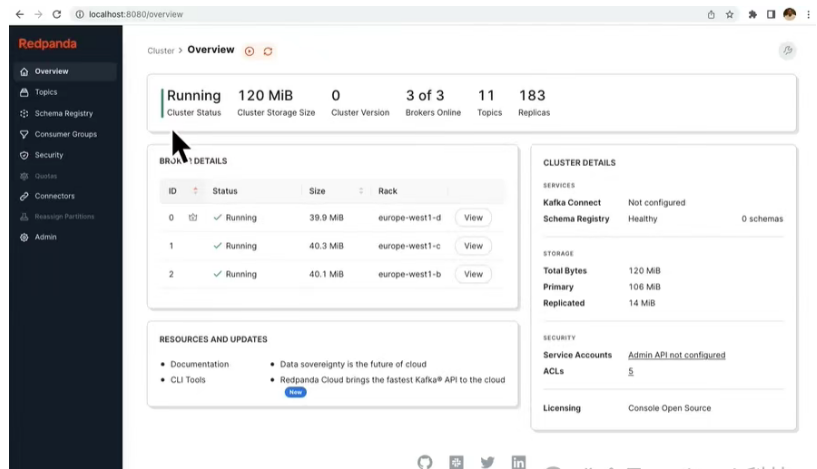View details of broker 0
817x469 pixels.
pos(473,217)
